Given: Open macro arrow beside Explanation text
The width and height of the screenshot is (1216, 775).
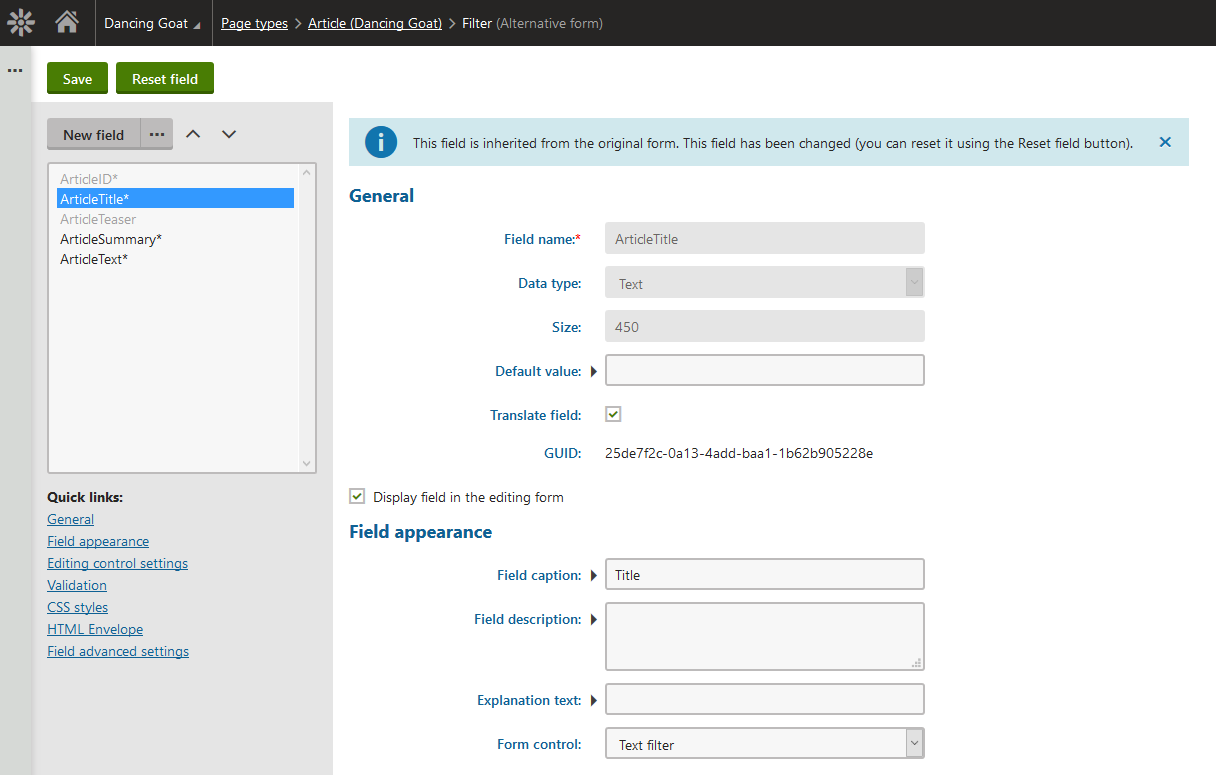Looking at the screenshot, I should tap(593, 700).
